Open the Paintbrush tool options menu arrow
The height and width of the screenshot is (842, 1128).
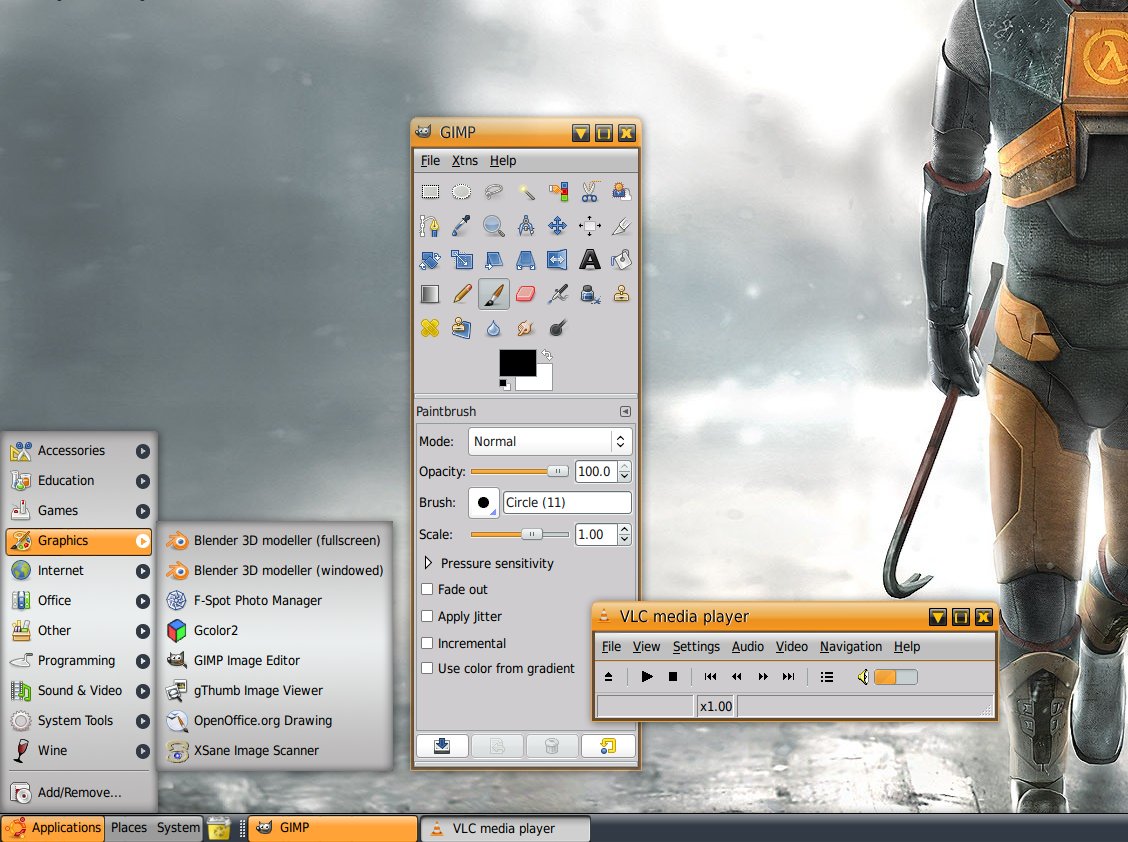[625, 412]
